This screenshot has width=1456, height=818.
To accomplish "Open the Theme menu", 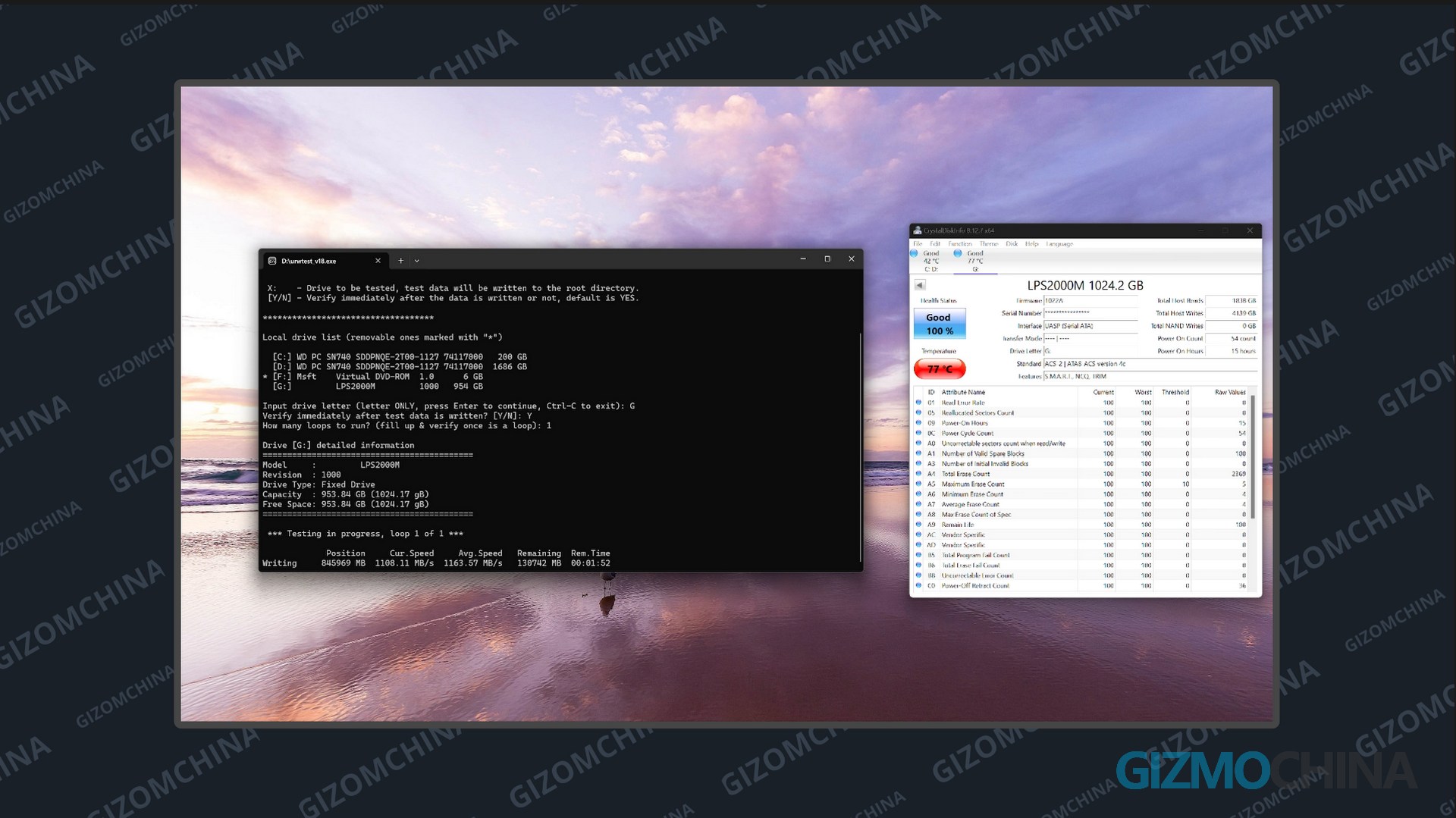I will point(989,244).
